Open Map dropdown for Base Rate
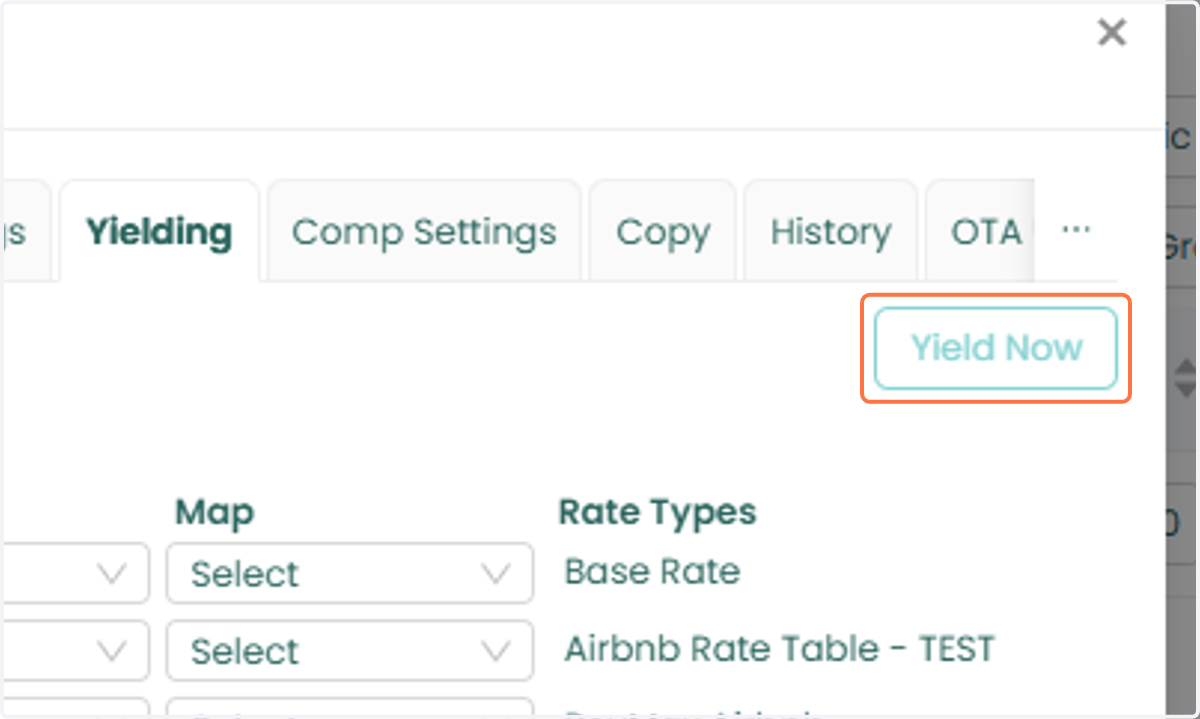The width and height of the screenshot is (1200, 719). [x=350, y=574]
